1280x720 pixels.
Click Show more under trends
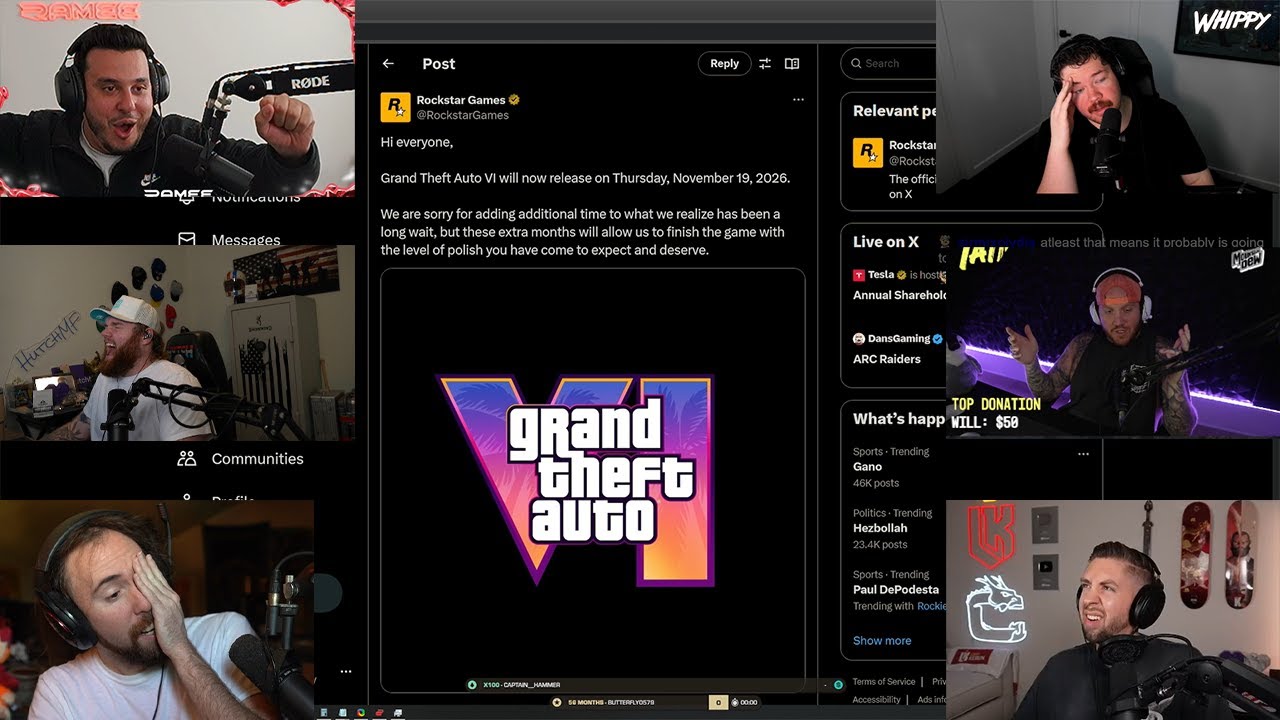[882, 640]
